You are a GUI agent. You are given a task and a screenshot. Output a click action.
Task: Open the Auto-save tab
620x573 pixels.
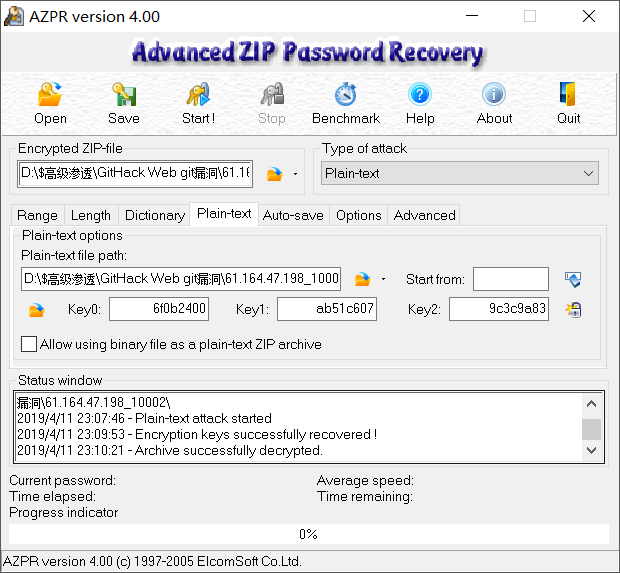[293, 216]
